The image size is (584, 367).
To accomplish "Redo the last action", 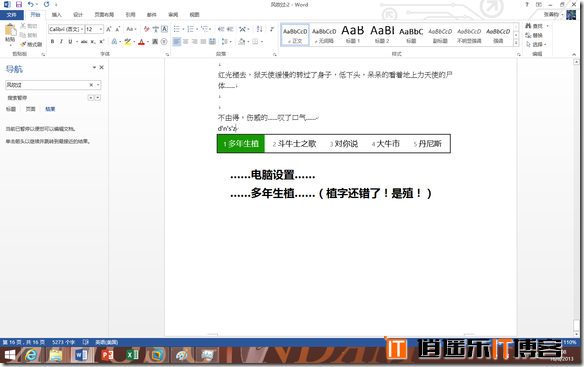I will click(x=46, y=4).
